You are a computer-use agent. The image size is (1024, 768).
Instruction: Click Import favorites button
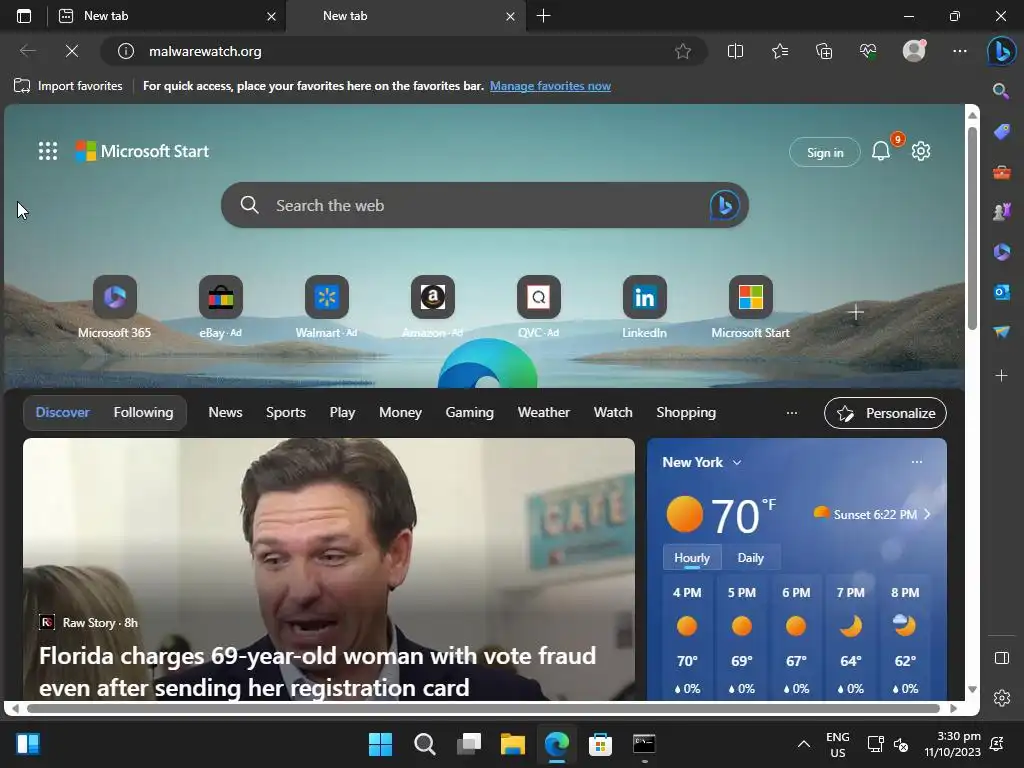point(68,86)
